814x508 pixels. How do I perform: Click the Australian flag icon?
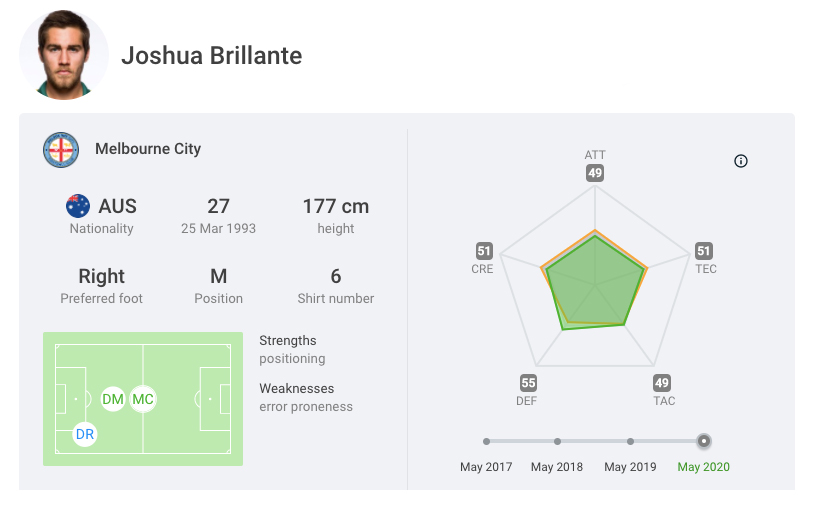click(78, 206)
